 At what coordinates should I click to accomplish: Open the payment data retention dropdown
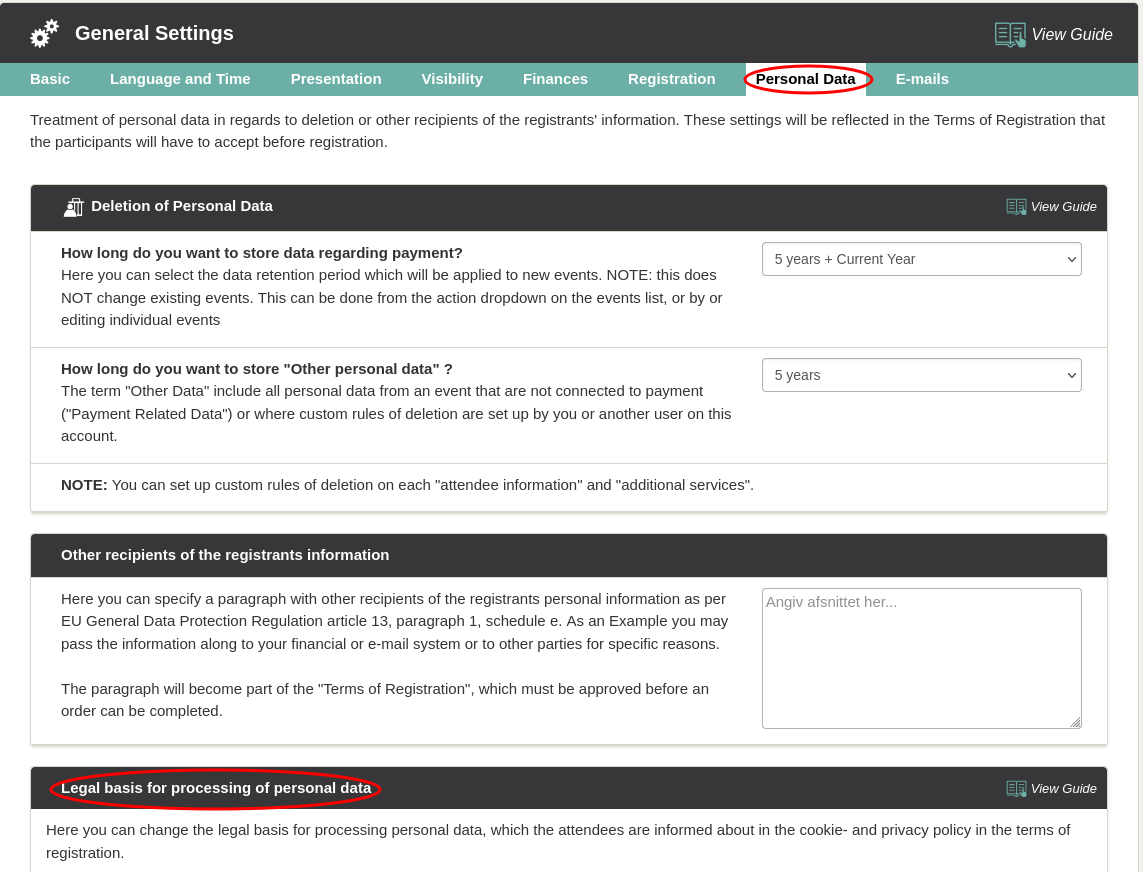[921, 260]
